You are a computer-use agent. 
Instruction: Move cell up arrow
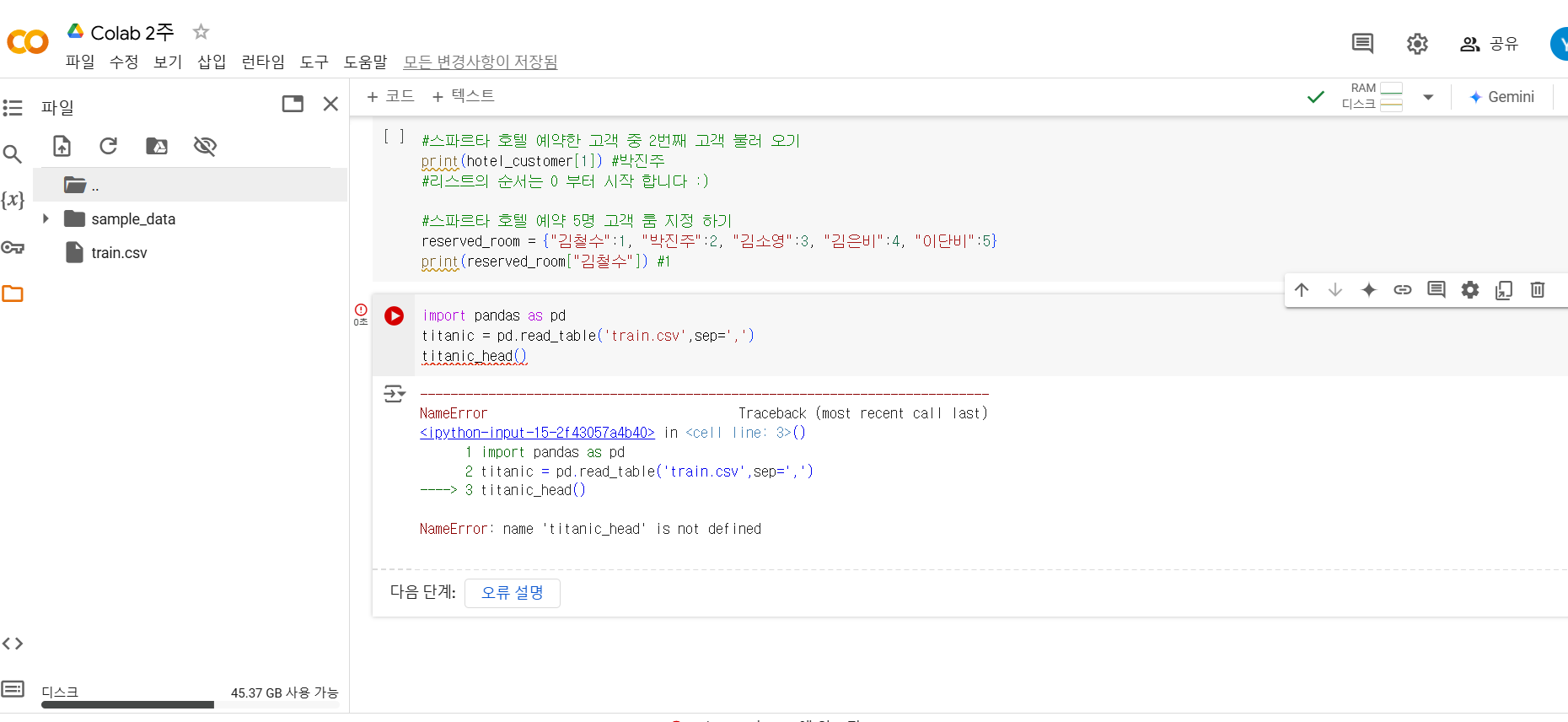(x=1302, y=290)
